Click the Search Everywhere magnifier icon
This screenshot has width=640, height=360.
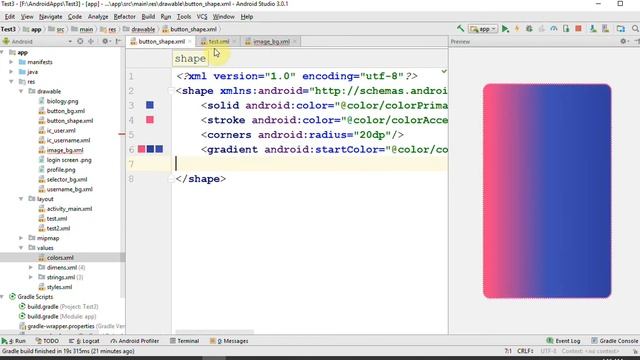(x=635, y=29)
